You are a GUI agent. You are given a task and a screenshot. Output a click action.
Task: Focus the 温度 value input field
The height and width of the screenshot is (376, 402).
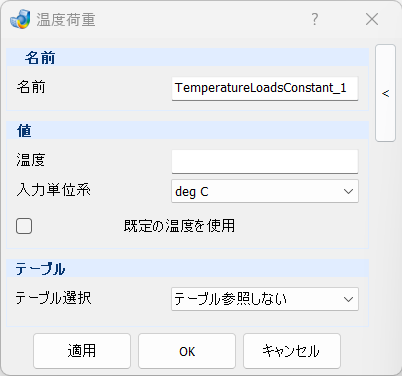[265, 162]
